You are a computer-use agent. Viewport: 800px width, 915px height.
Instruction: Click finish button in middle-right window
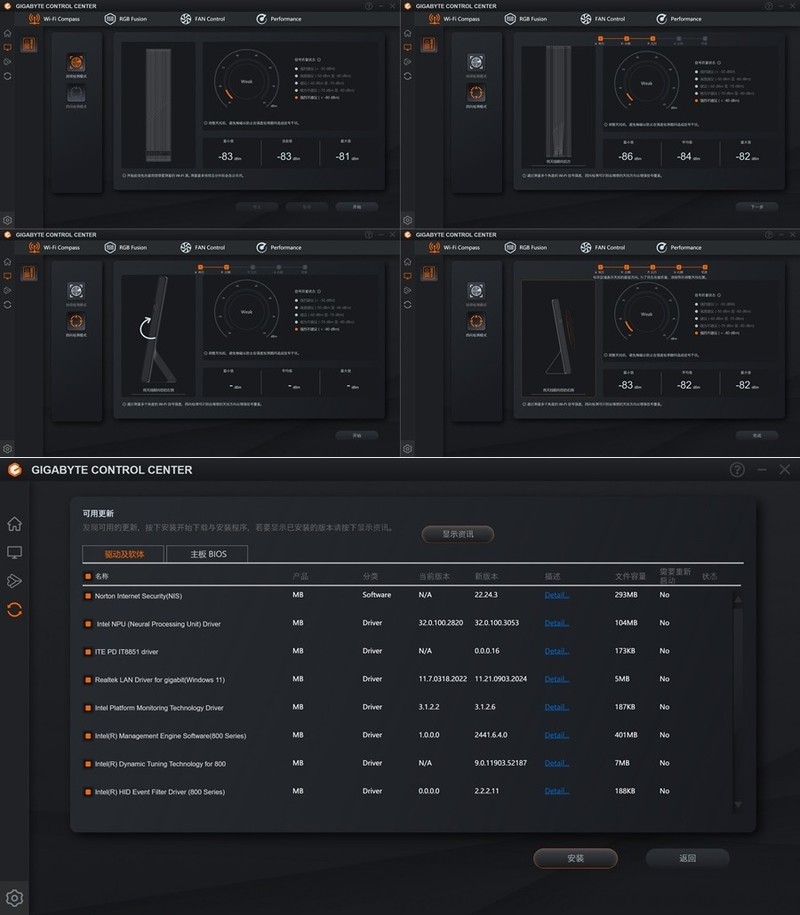[757, 435]
